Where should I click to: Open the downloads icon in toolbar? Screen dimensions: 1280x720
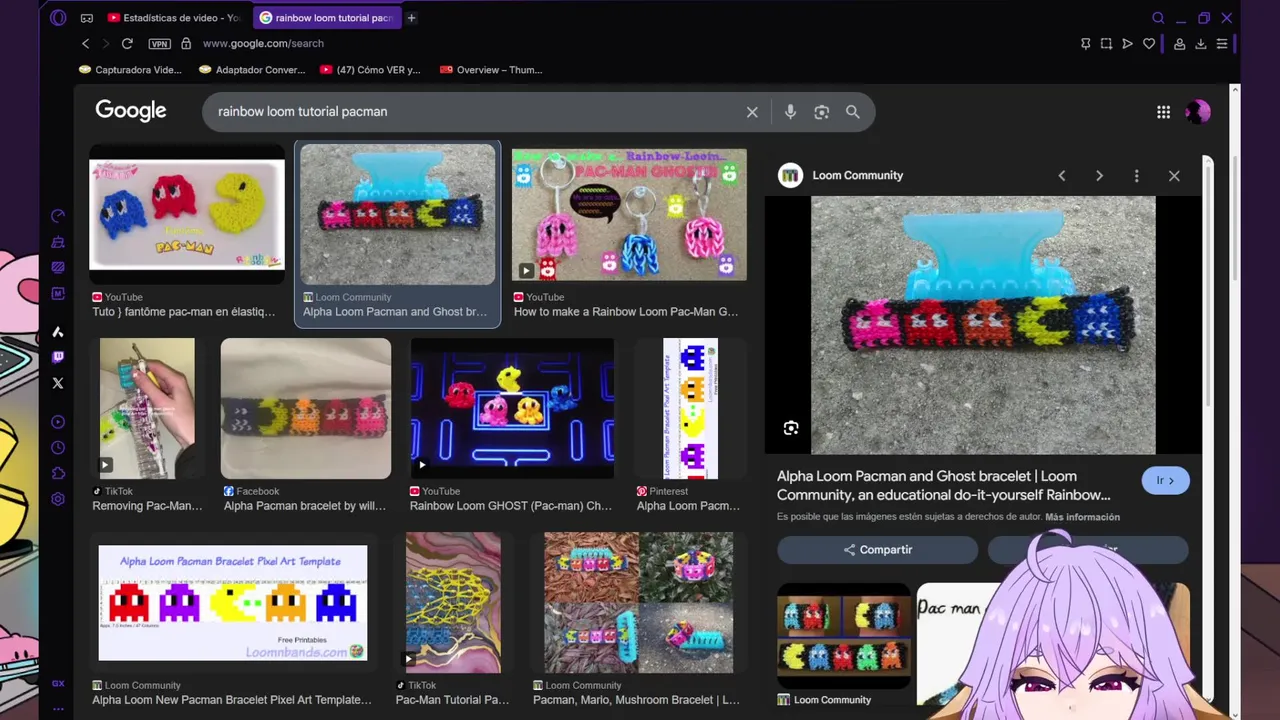coord(1201,43)
